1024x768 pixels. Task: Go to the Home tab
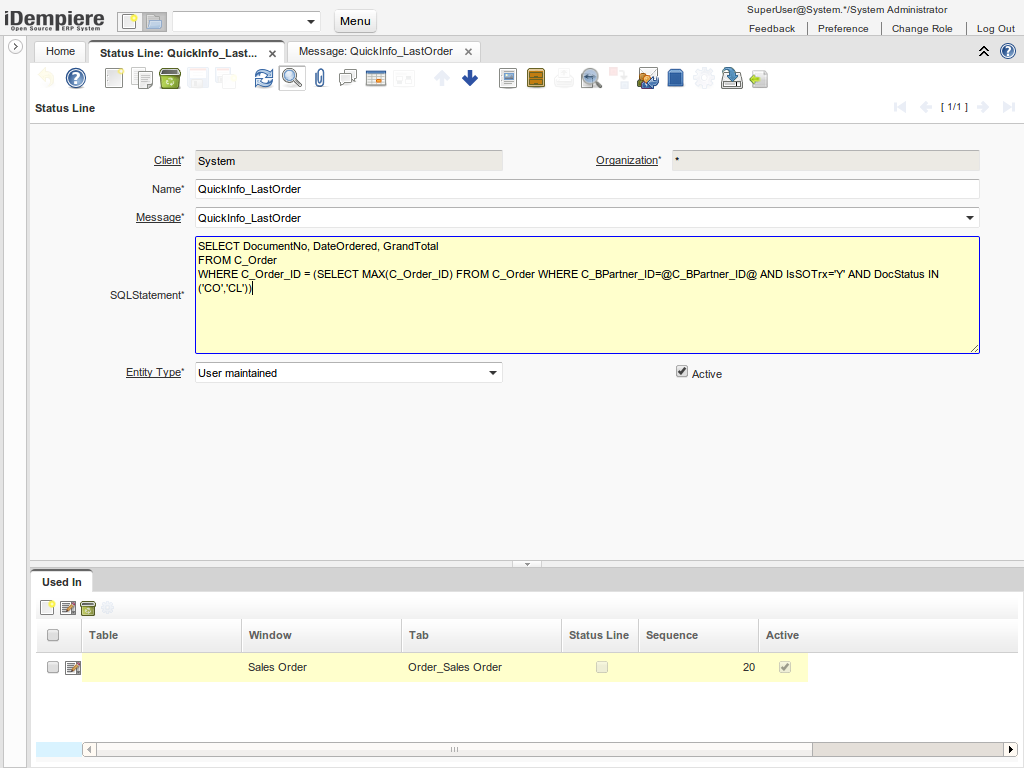60,51
